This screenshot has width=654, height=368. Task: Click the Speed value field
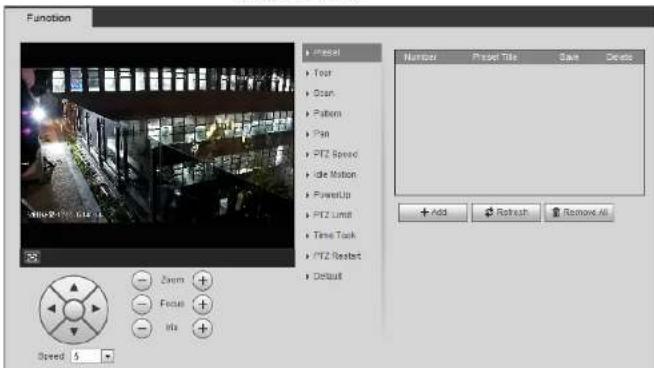coord(87,356)
